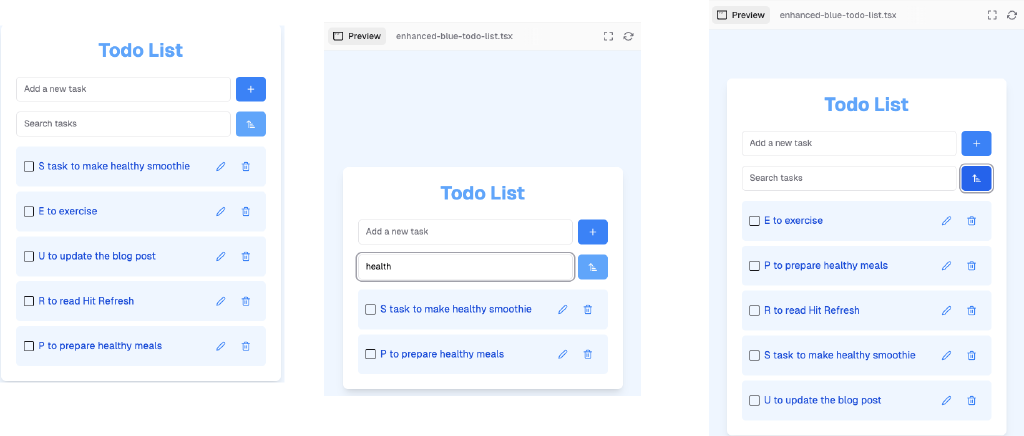The height and width of the screenshot is (436, 1024).
Task: Click 'Add a new task' field above 'health' search
Action: pos(465,232)
